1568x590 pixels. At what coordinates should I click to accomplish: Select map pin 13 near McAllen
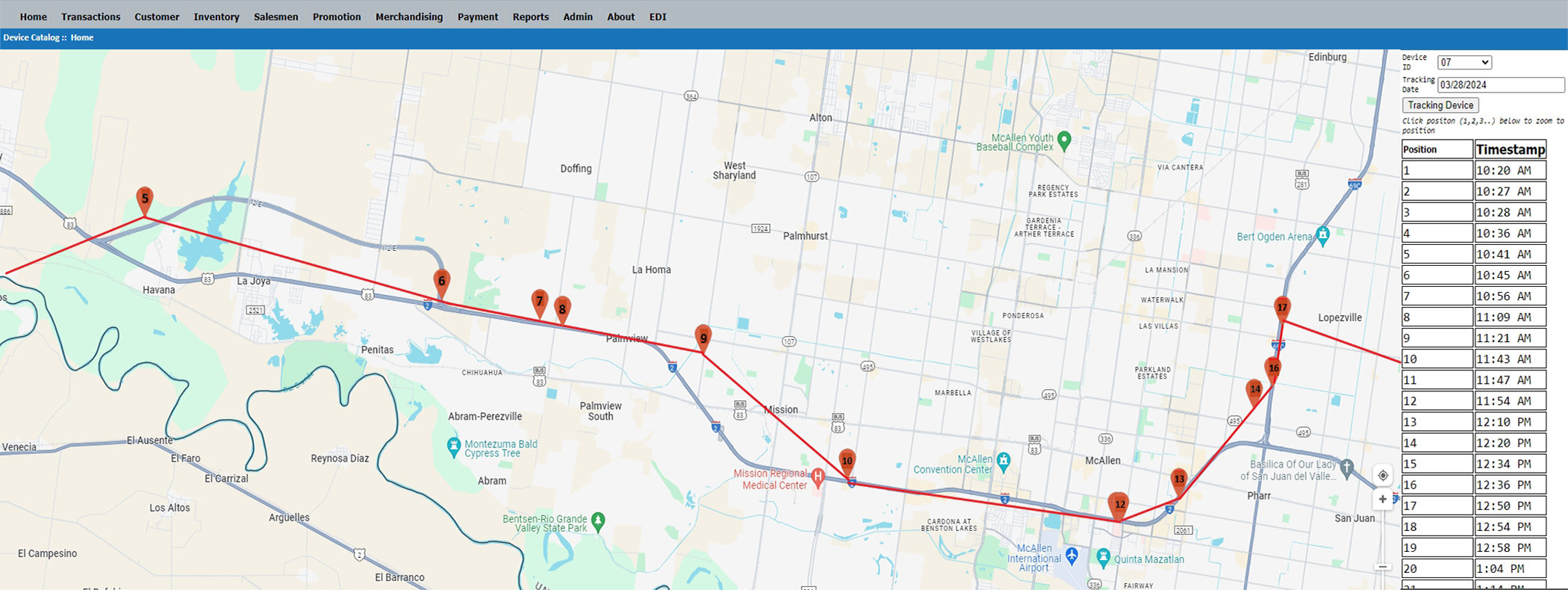pyautogui.click(x=1179, y=479)
